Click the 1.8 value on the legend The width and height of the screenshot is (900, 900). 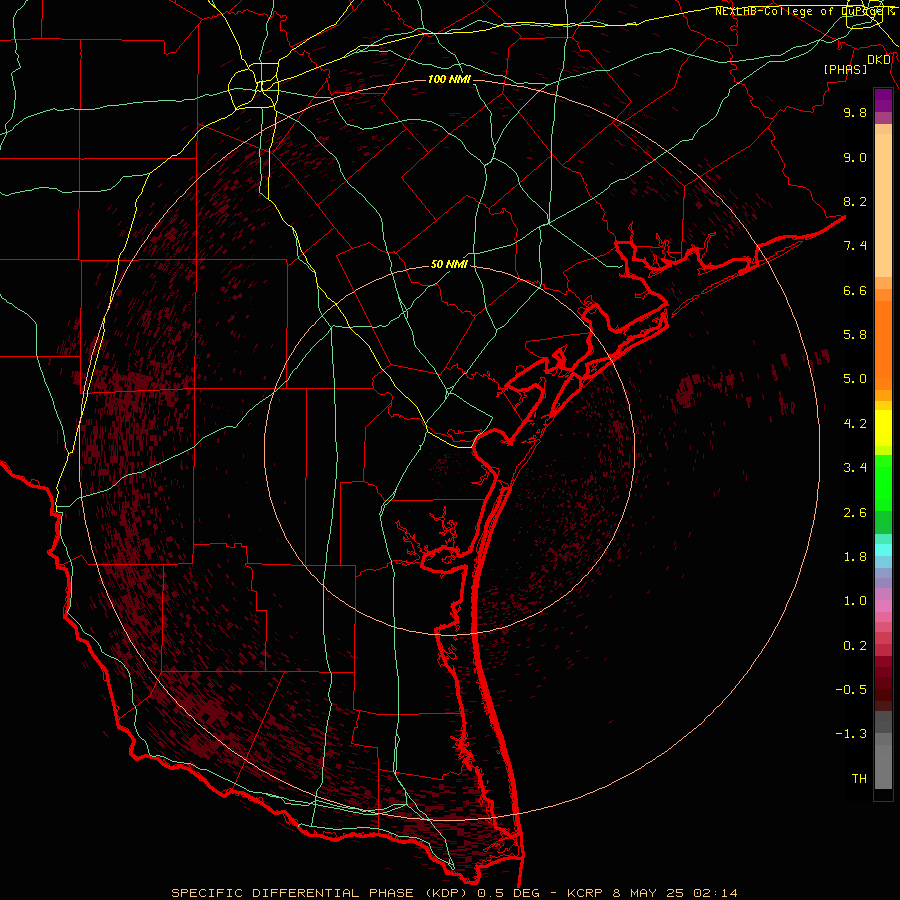click(x=855, y=557)
